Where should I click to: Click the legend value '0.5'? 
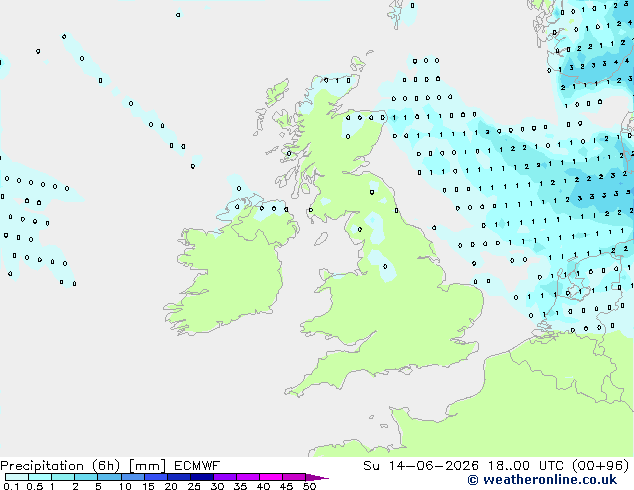tap(35, 486)
